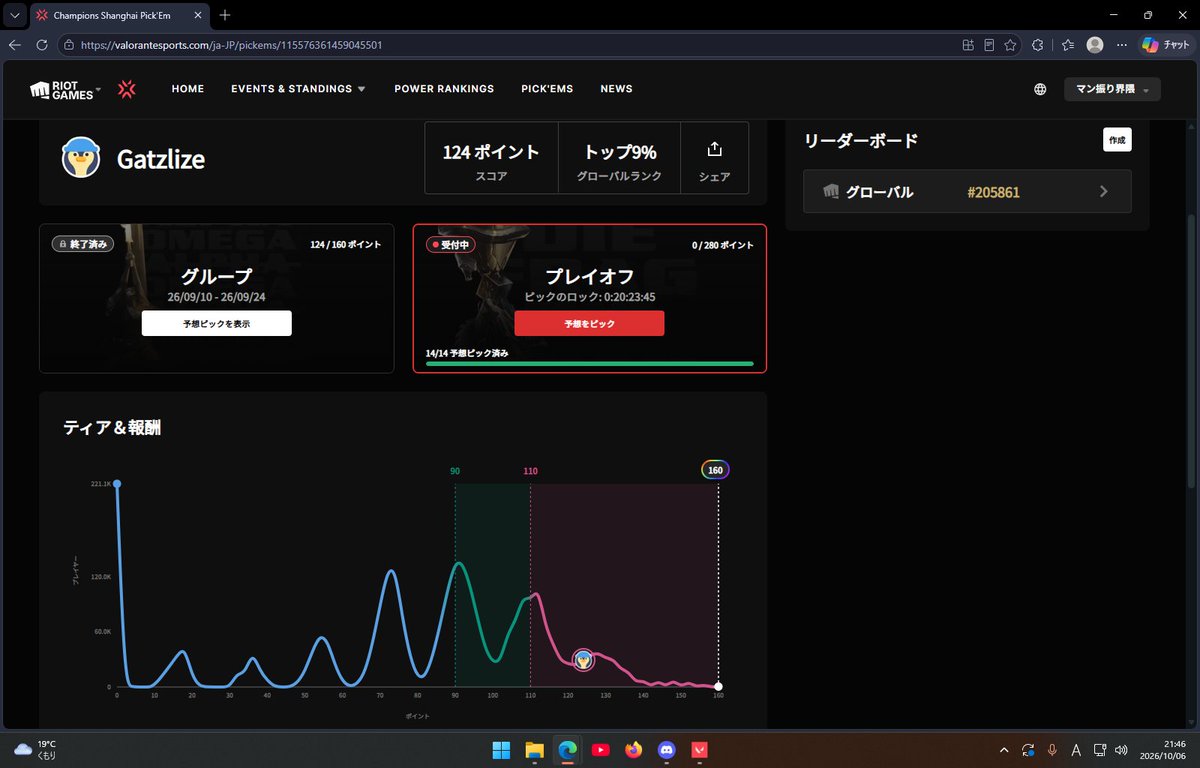This screenshot has width=1200, height=768.
Task: View site info via the lock icon
Action: 69,45
